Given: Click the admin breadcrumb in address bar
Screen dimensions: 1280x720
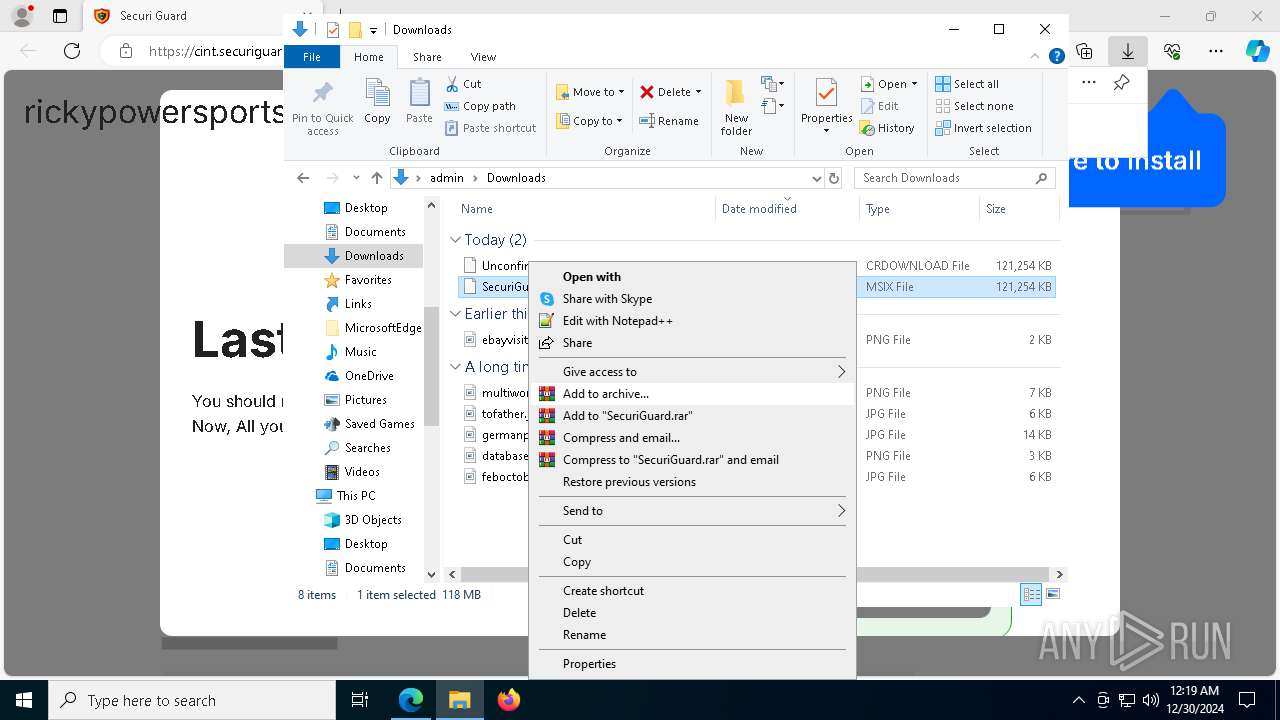Looking at the screenshot, I should pyautogui.click(x=447, y=178).
